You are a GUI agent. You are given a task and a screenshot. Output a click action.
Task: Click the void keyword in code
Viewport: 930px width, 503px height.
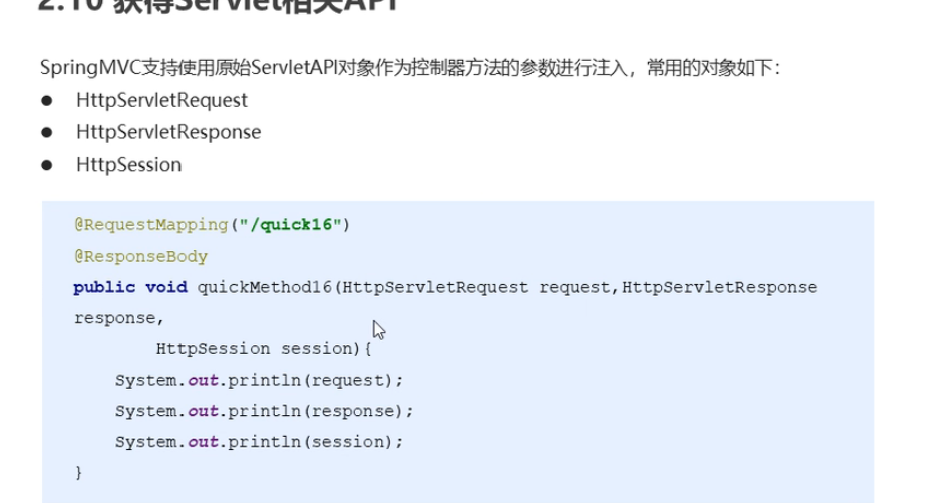point(166,287)
